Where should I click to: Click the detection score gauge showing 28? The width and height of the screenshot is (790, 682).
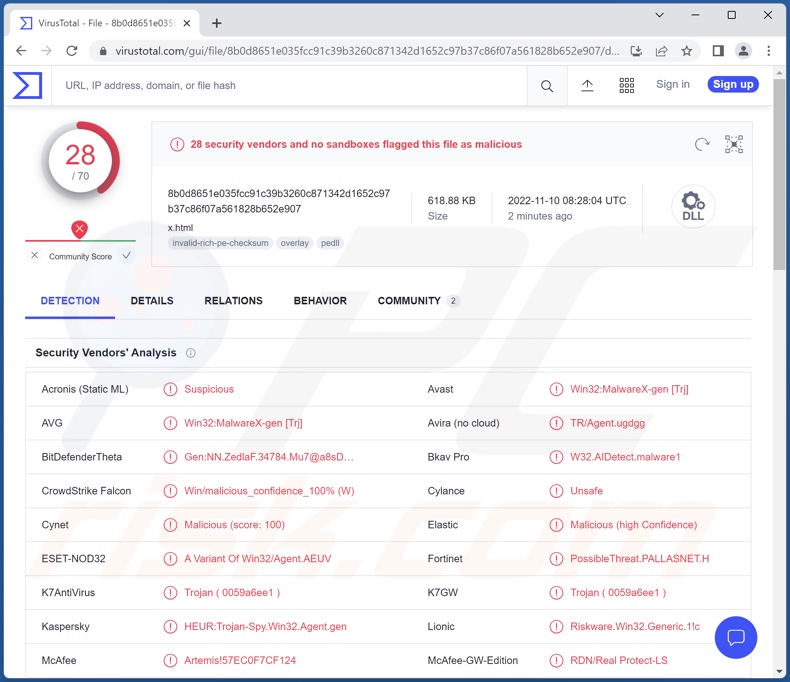point(81,161)
